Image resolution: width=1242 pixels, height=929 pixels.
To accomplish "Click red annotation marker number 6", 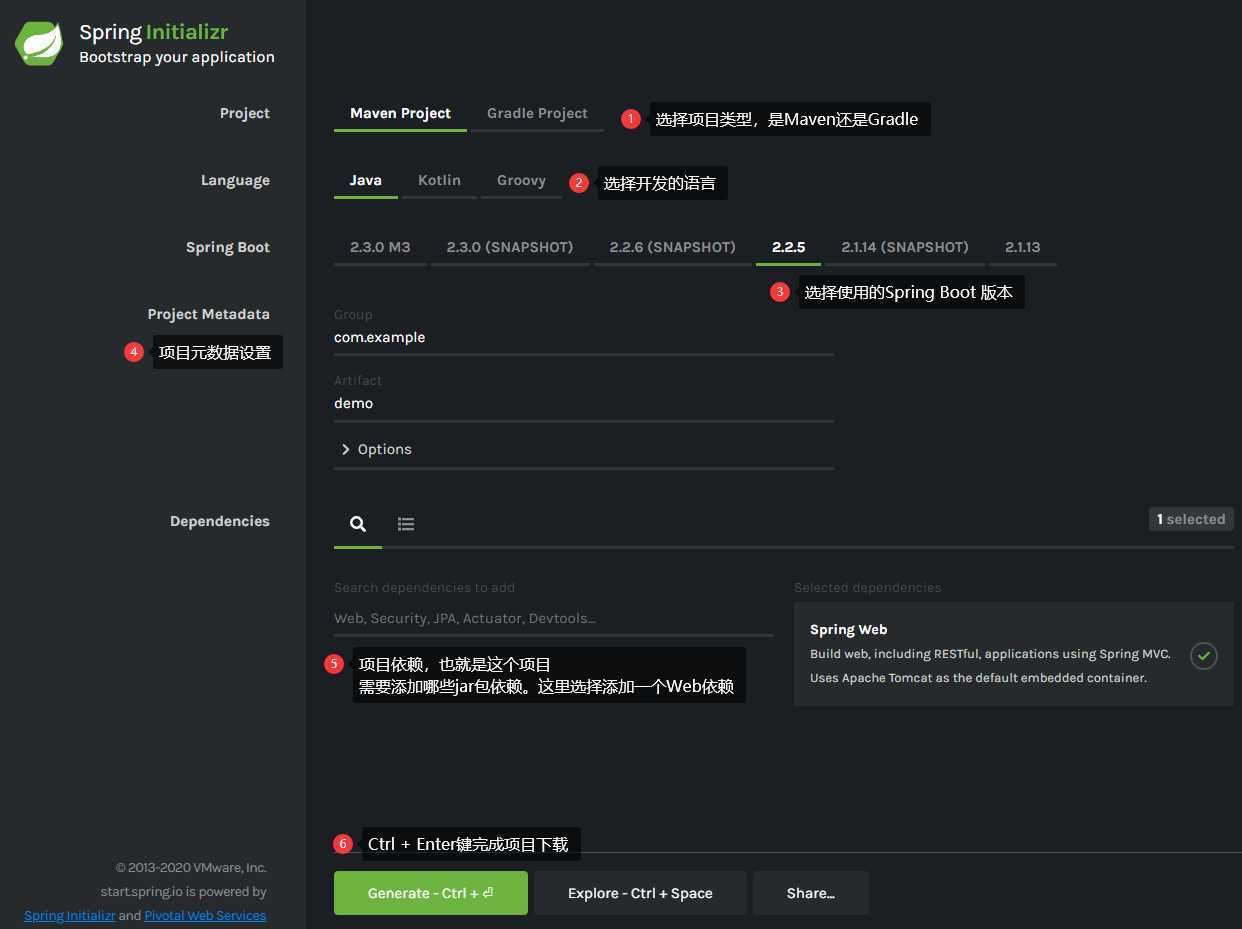I will pyautogui.click(x=343, y=844).
